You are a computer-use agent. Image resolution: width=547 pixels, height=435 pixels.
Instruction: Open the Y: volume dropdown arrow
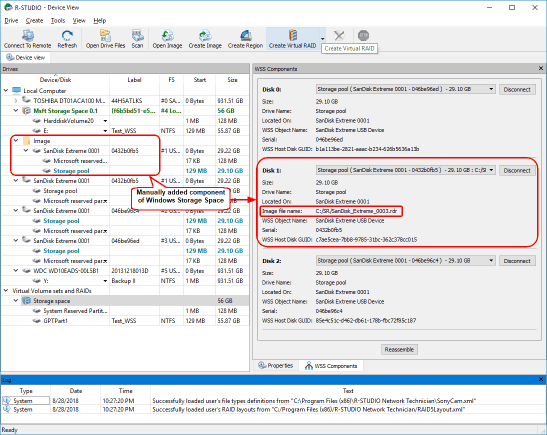[105, 281]
